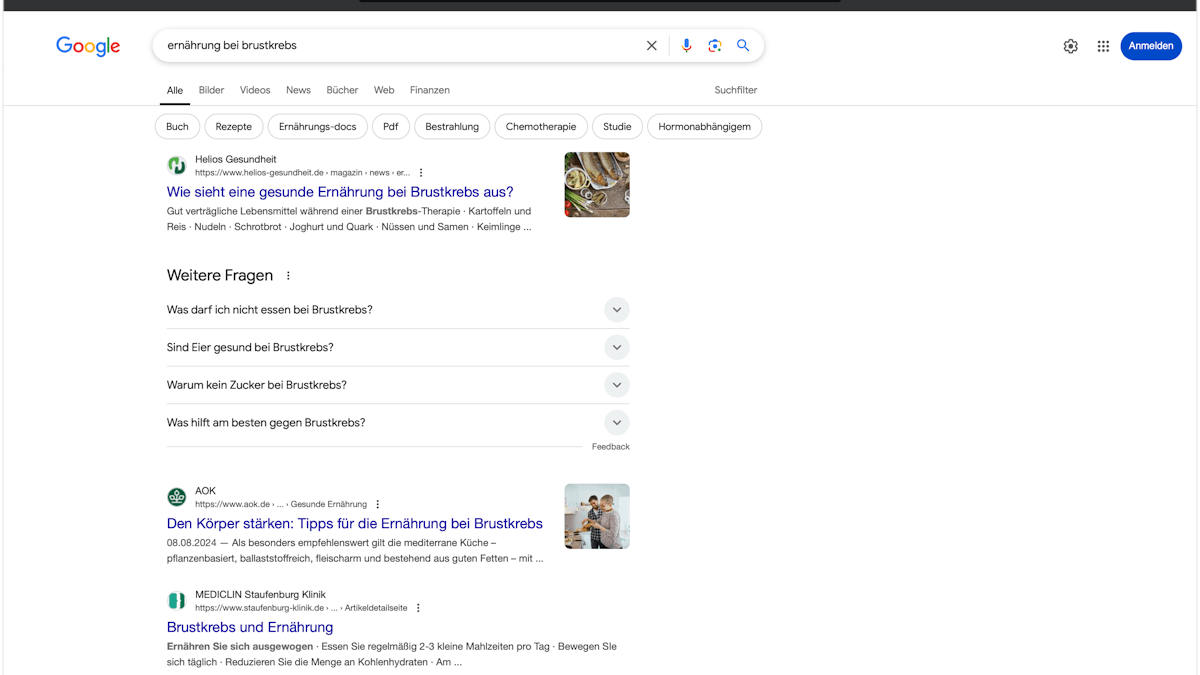
Task: Click the search magnifier icon
Action: coord(743,45)
